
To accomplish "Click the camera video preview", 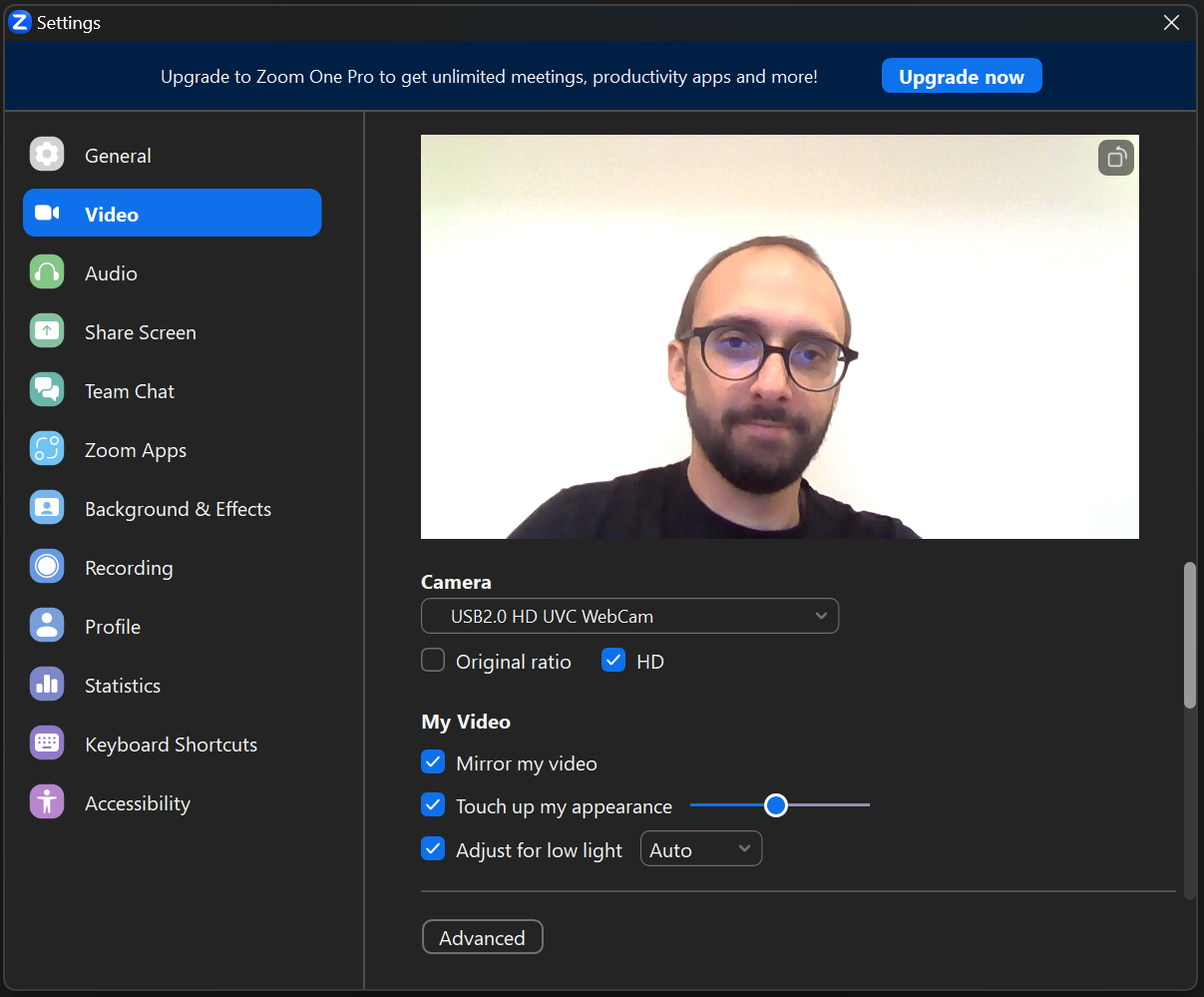I will click(x=780, y=336).
